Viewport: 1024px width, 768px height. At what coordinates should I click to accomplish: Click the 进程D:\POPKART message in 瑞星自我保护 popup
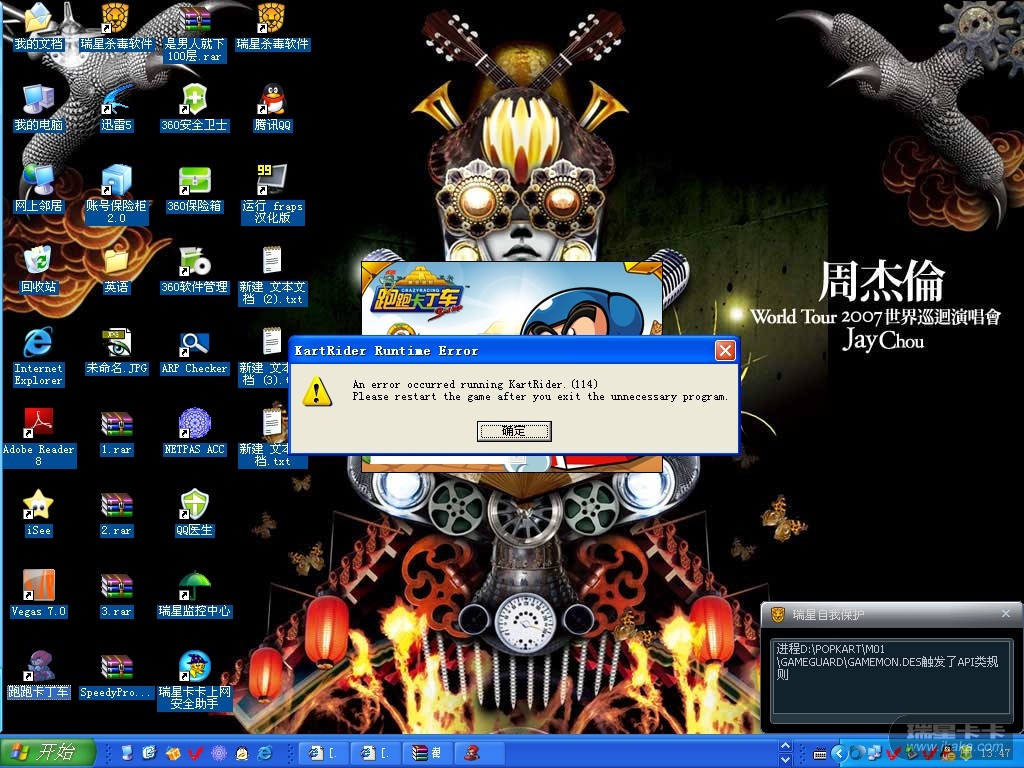coord(887,661)
